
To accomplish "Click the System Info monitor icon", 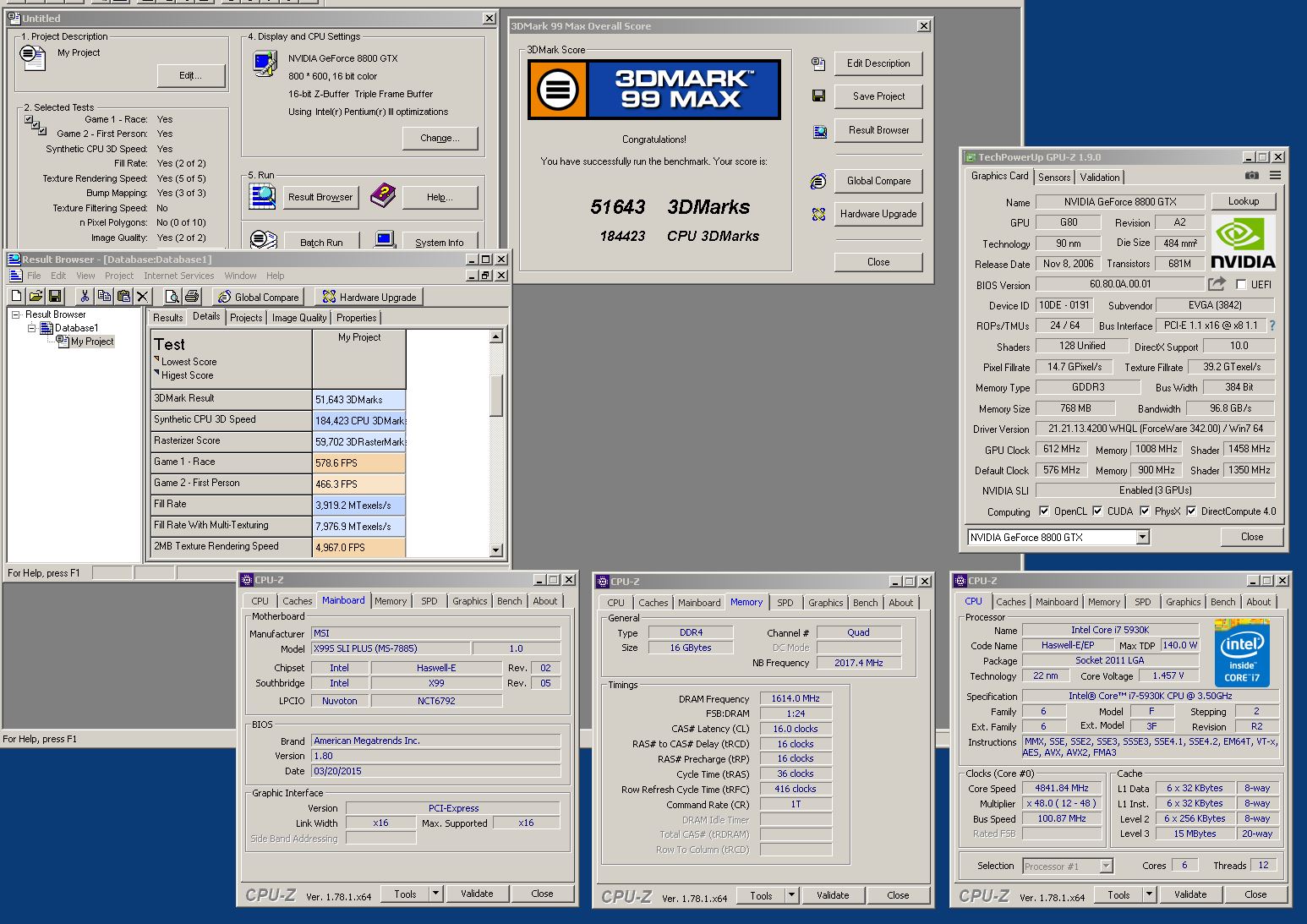I will [385, 240].
